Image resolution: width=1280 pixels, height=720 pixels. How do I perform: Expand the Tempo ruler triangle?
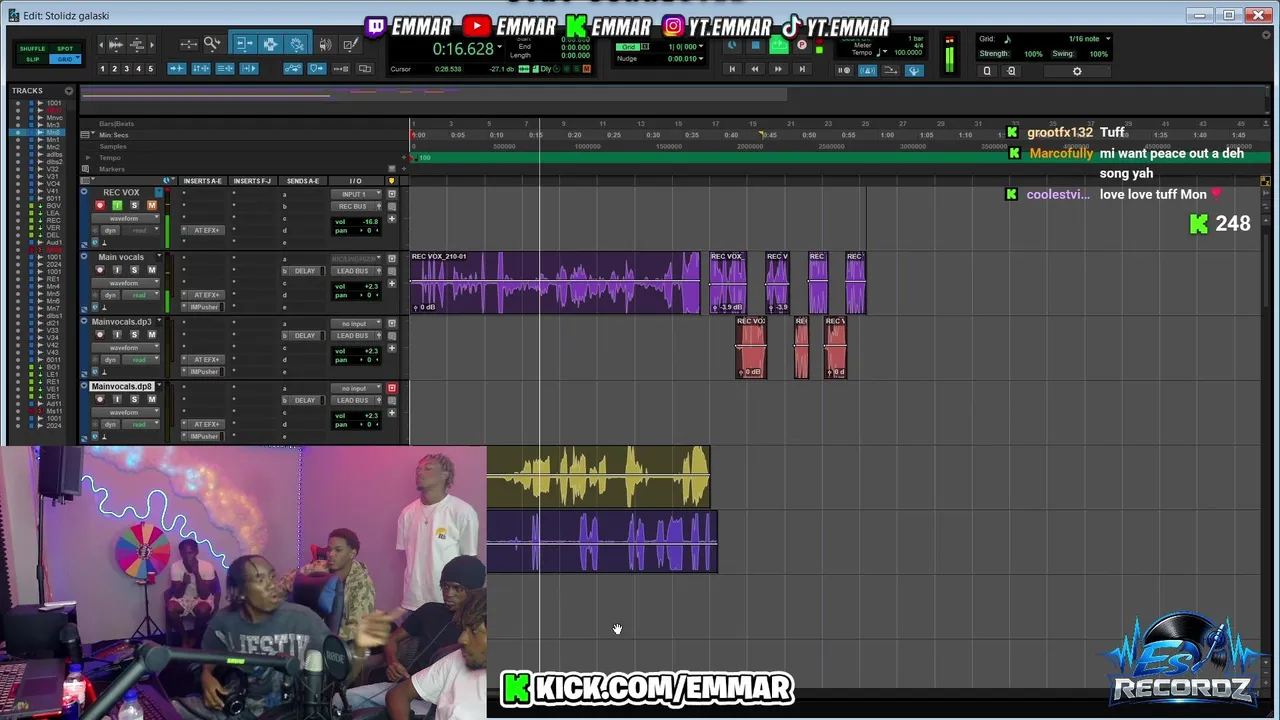(x=88, y=158)
